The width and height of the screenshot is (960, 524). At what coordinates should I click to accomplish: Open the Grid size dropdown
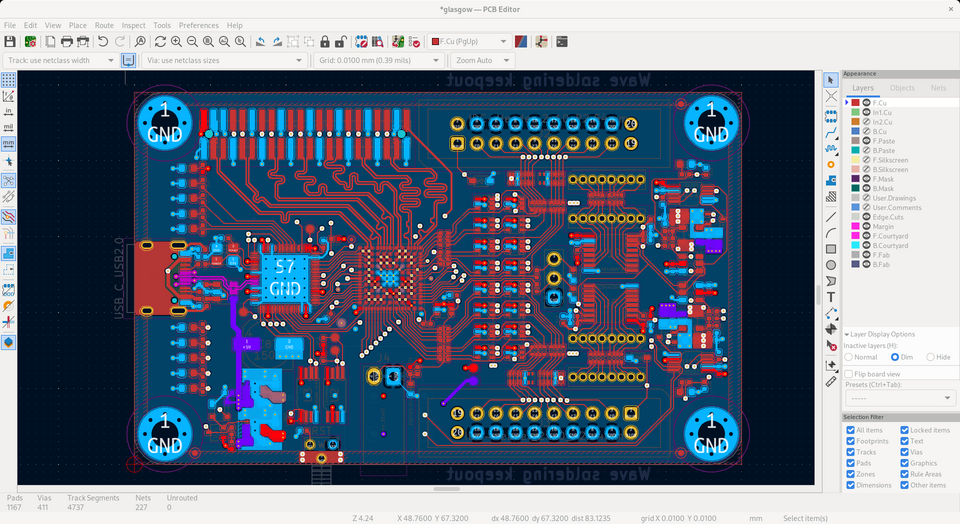coord(379,60)
